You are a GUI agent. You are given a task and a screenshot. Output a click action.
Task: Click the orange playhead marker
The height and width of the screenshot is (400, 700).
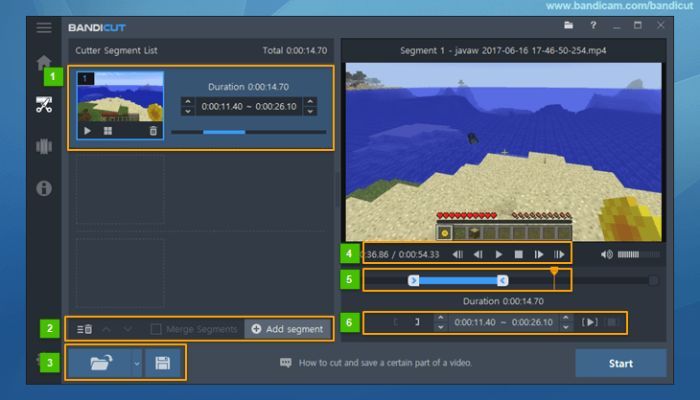coord(554,271)
